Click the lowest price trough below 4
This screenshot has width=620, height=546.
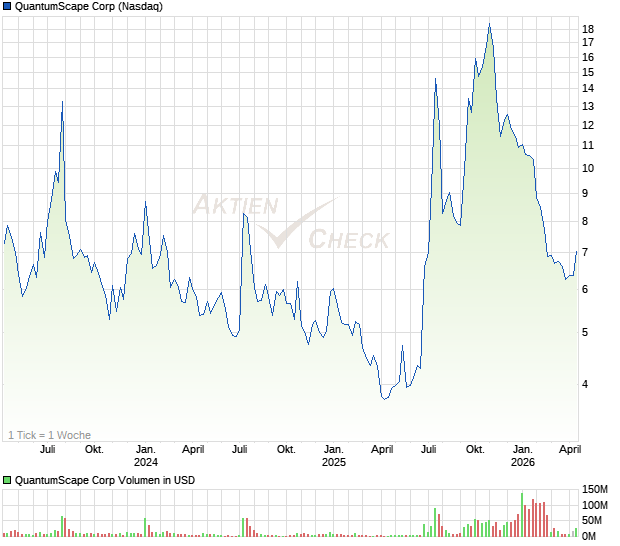384,398
